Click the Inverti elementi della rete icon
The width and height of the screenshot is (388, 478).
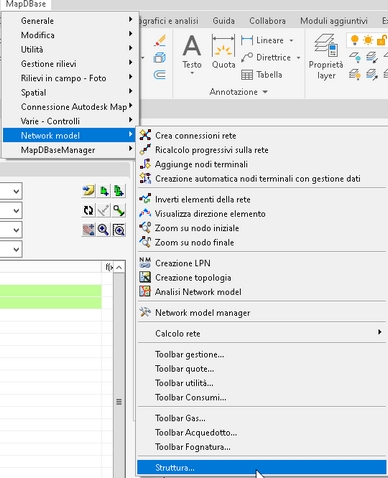[x=145, y=199]
